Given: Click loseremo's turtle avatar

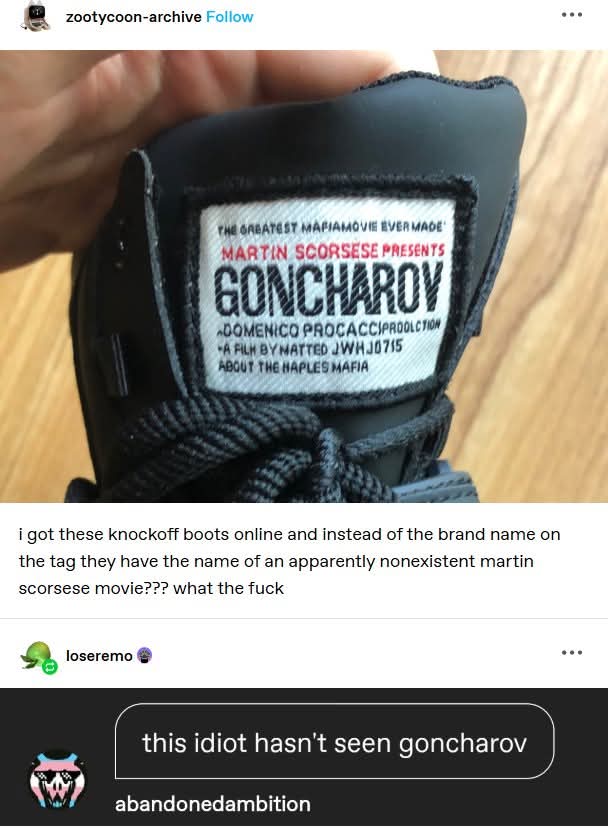Looking at the screenshot, I should [36, 656].
